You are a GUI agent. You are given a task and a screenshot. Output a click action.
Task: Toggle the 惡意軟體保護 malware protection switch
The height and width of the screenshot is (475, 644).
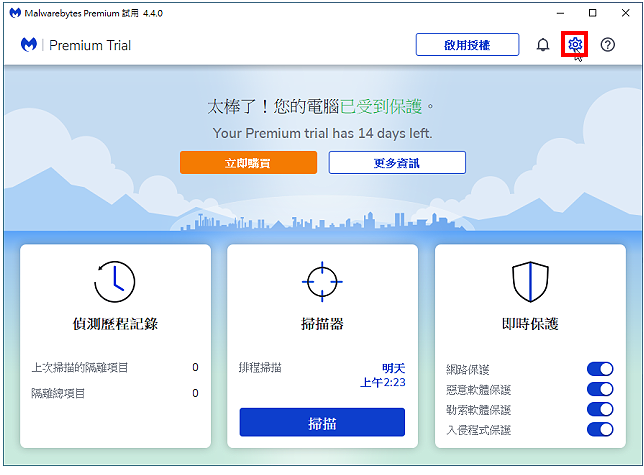600,389
